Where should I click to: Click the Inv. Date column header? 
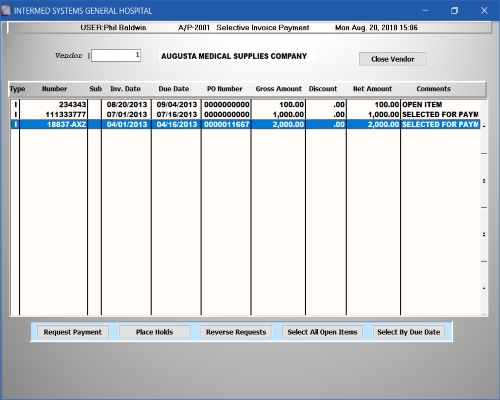[125, 89]
